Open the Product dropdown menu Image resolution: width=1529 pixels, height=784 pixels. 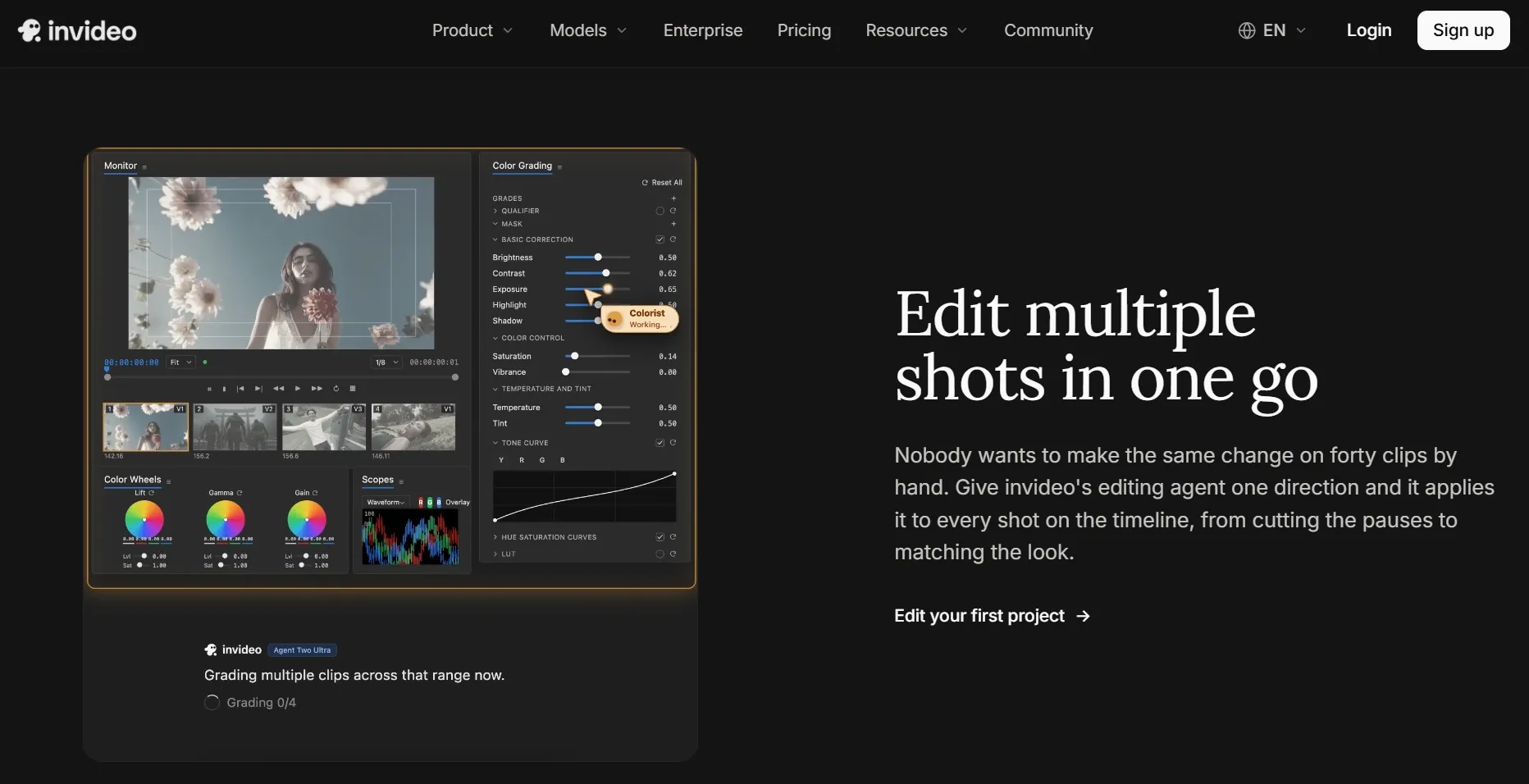[472, 30]
